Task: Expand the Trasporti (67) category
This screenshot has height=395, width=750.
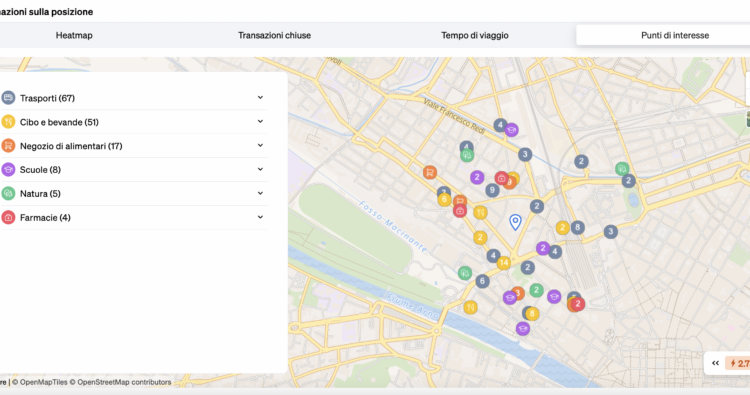Action: point(260,98)
